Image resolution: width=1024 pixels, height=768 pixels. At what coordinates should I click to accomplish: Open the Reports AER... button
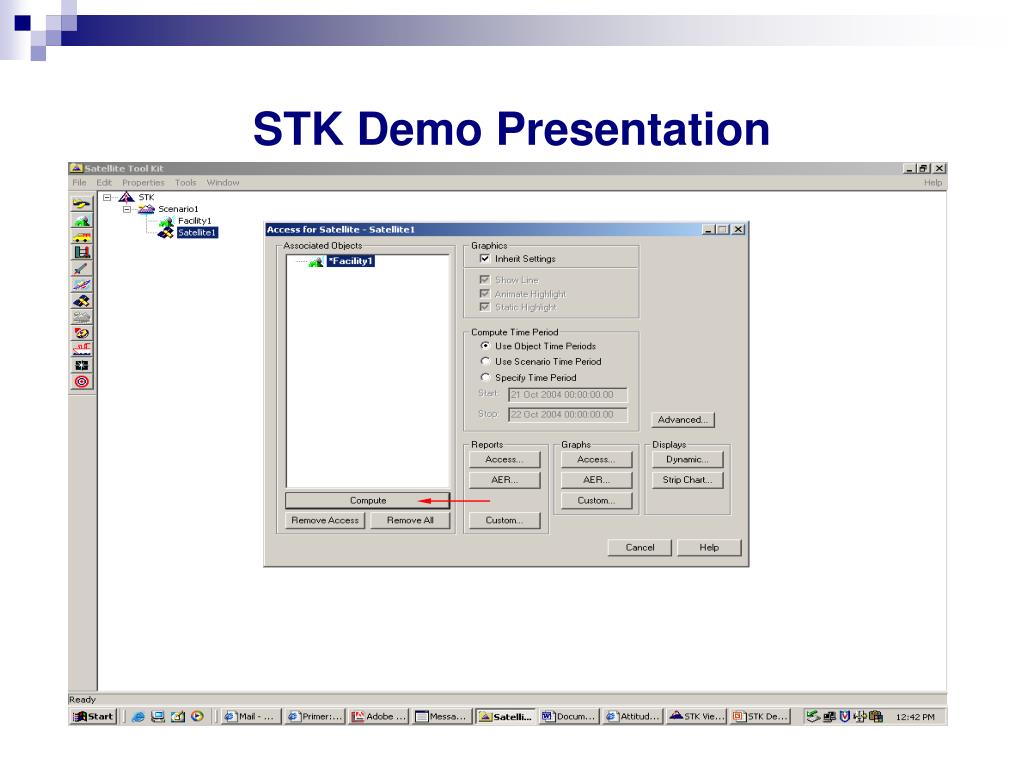coord(504,480)
